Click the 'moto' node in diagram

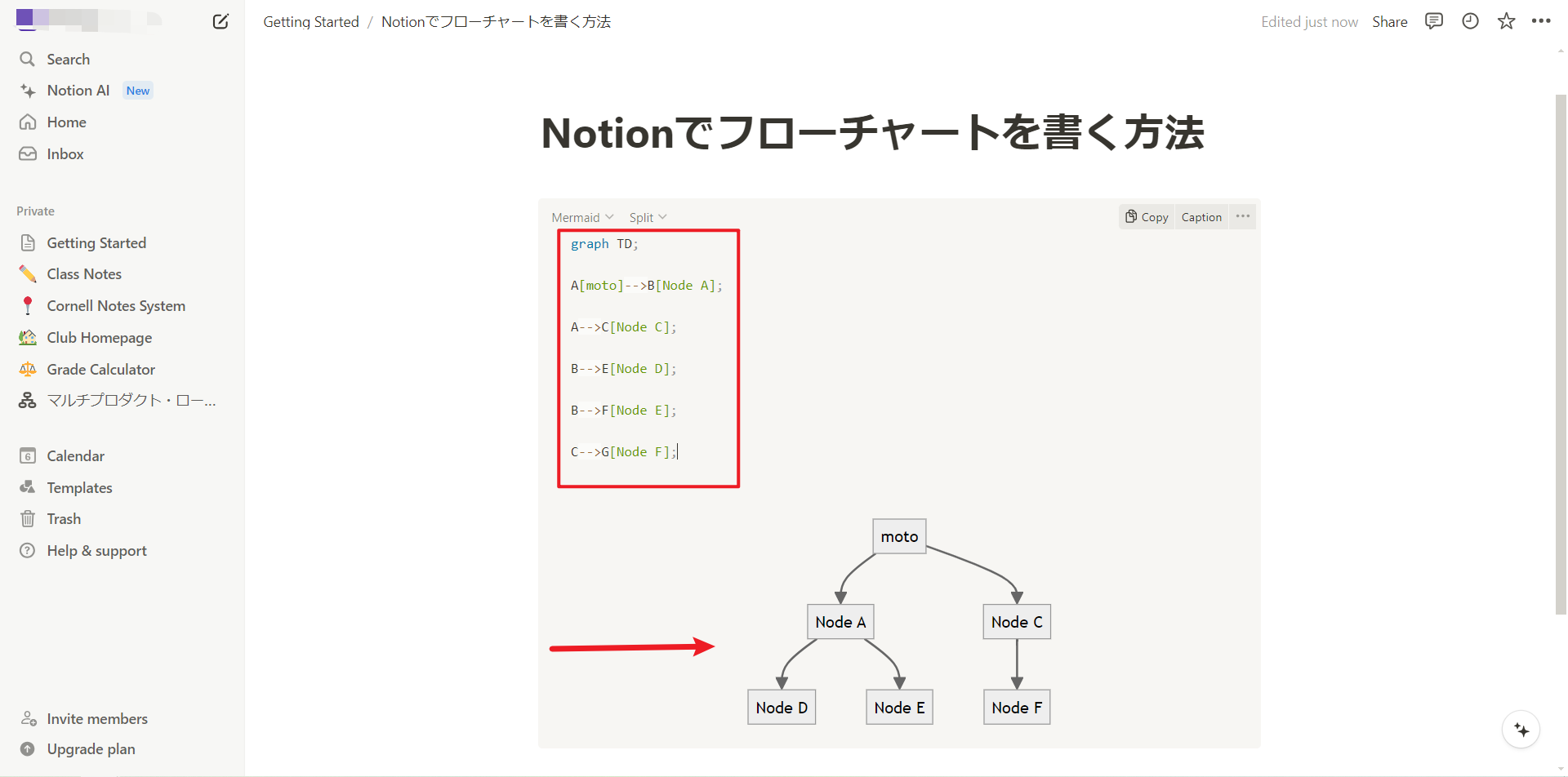tap(899, 536)
